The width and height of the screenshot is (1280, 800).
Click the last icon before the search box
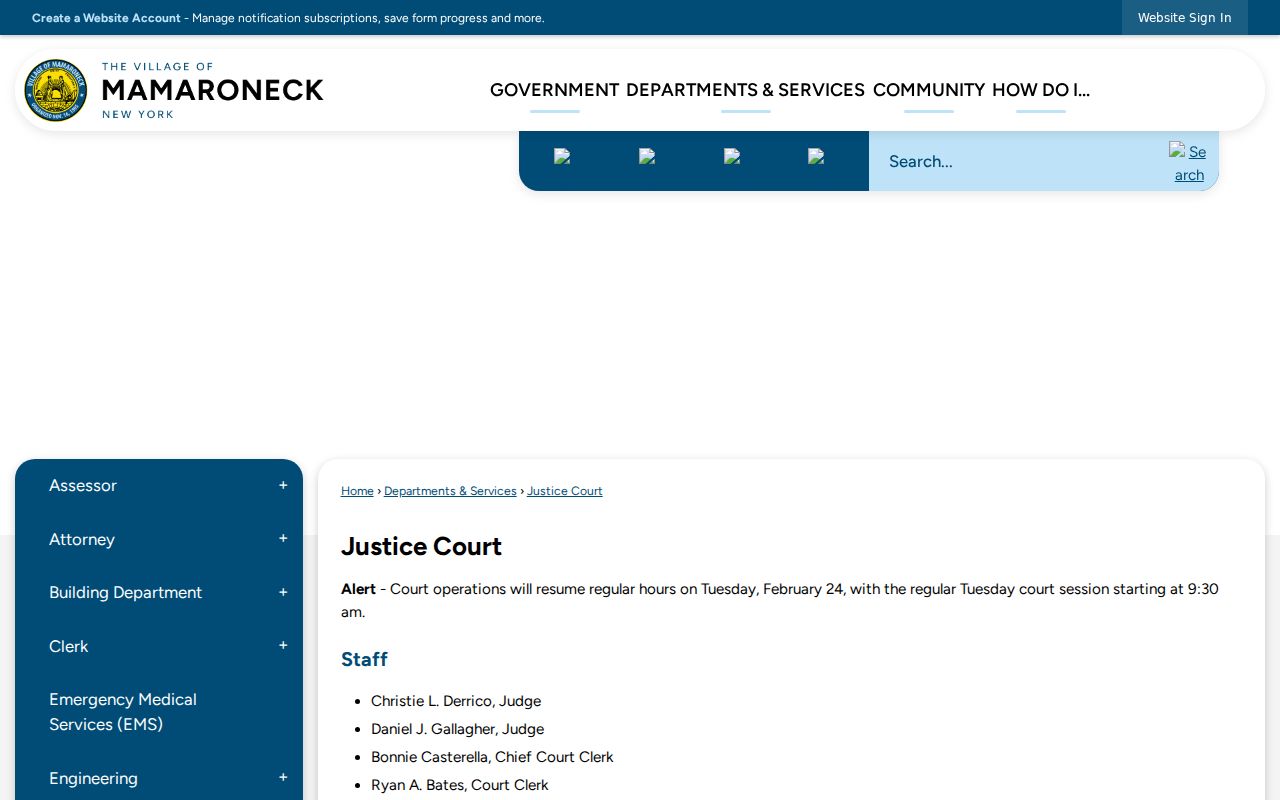816,156
